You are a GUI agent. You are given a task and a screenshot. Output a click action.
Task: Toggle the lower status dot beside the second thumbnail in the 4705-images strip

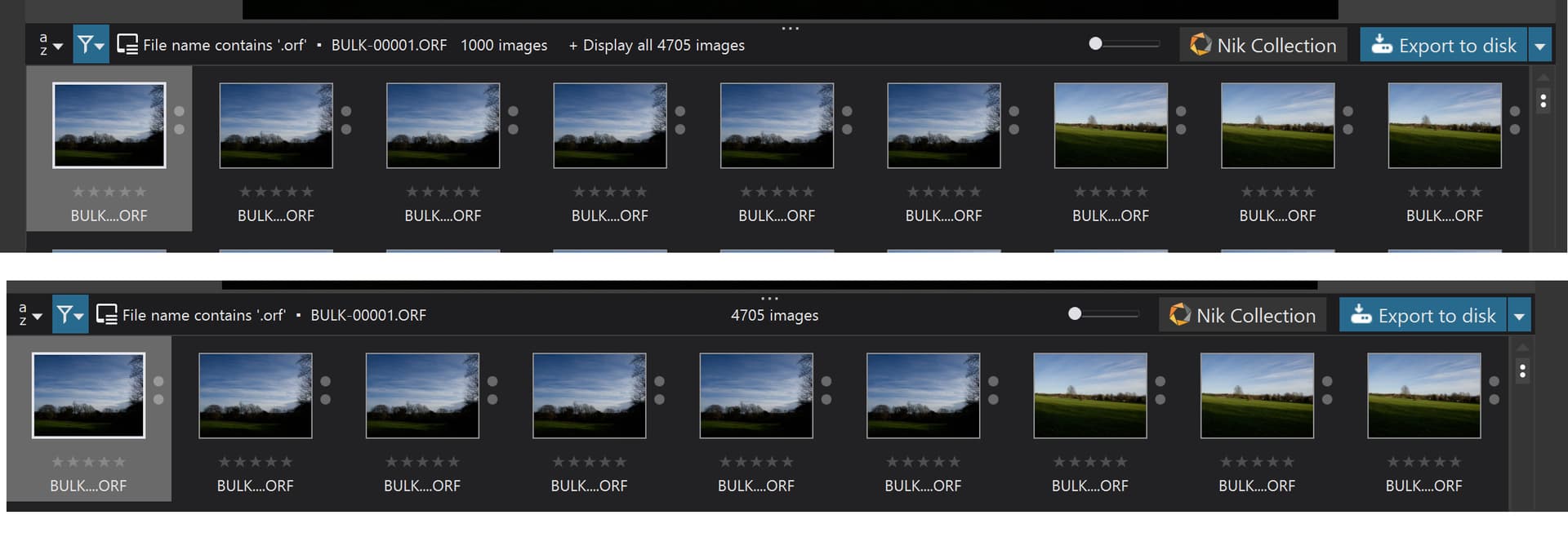[326, 400]
